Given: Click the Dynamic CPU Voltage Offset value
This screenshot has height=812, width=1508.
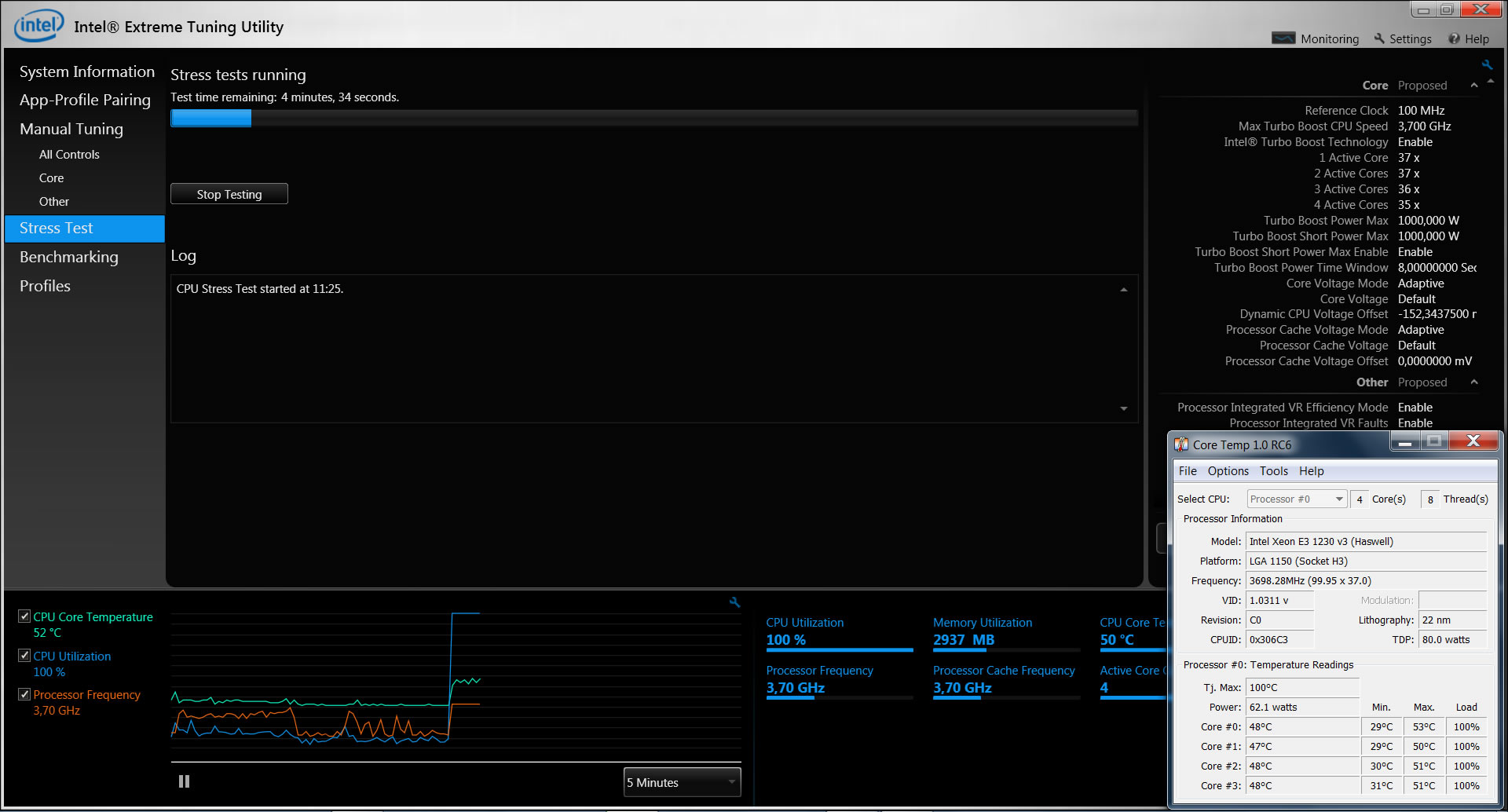Looking at the screenshot, I should point(1437,314).
